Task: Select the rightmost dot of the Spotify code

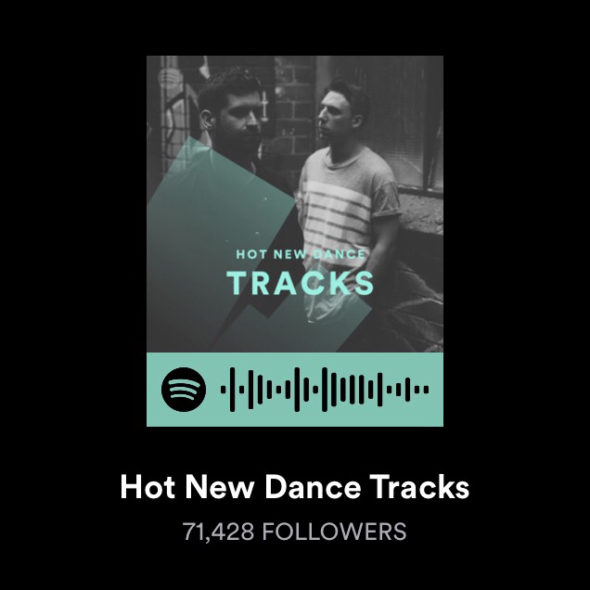Action: tap(426, 389)
